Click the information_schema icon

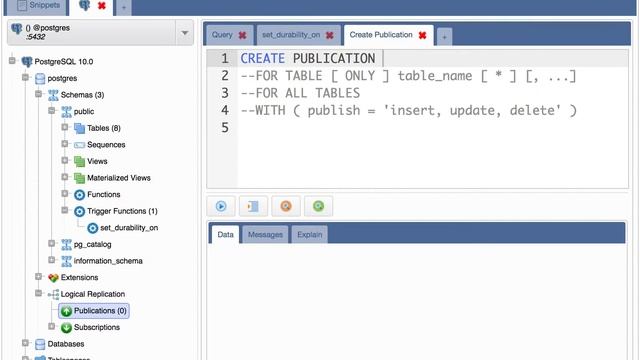tap(66, 261)
